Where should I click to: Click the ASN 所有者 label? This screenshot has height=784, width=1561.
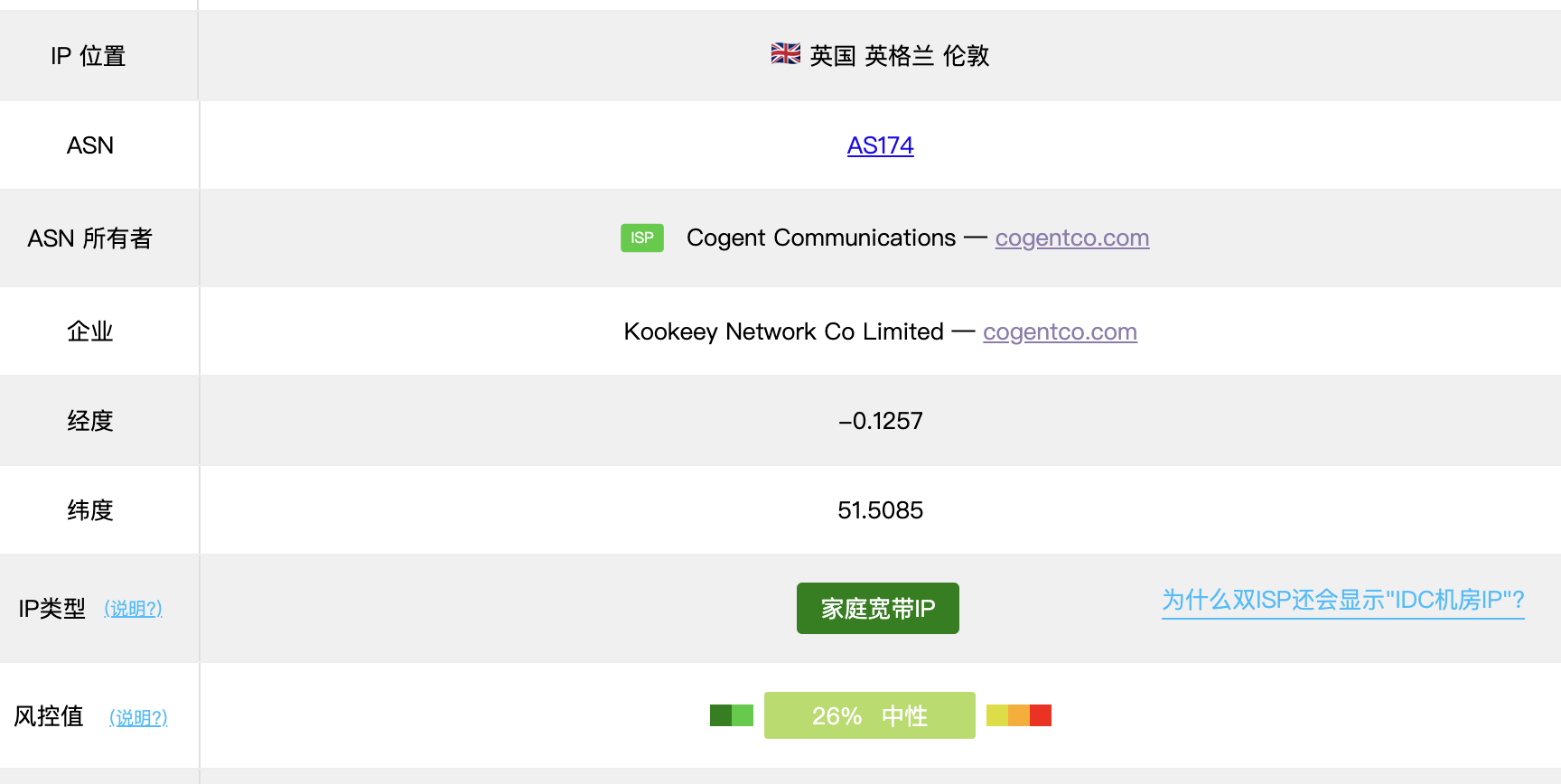(90, 238)
